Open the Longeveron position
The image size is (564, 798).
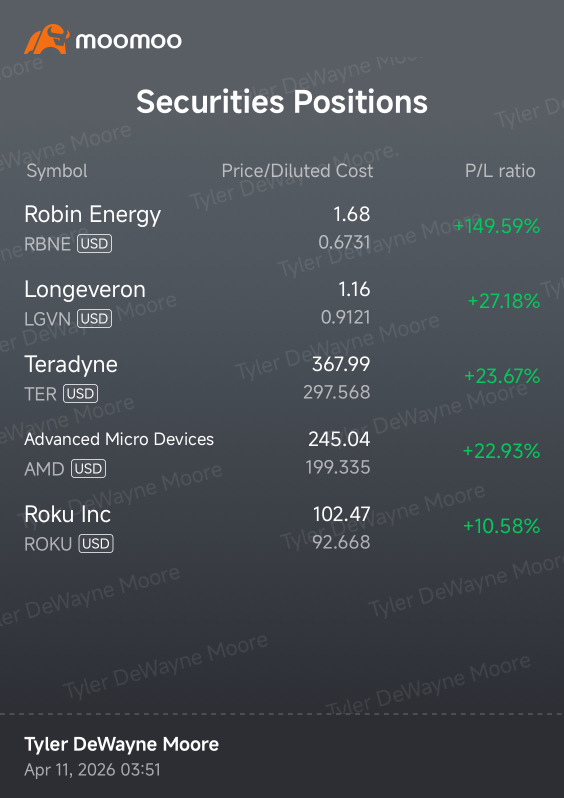[x=282, y=303]
